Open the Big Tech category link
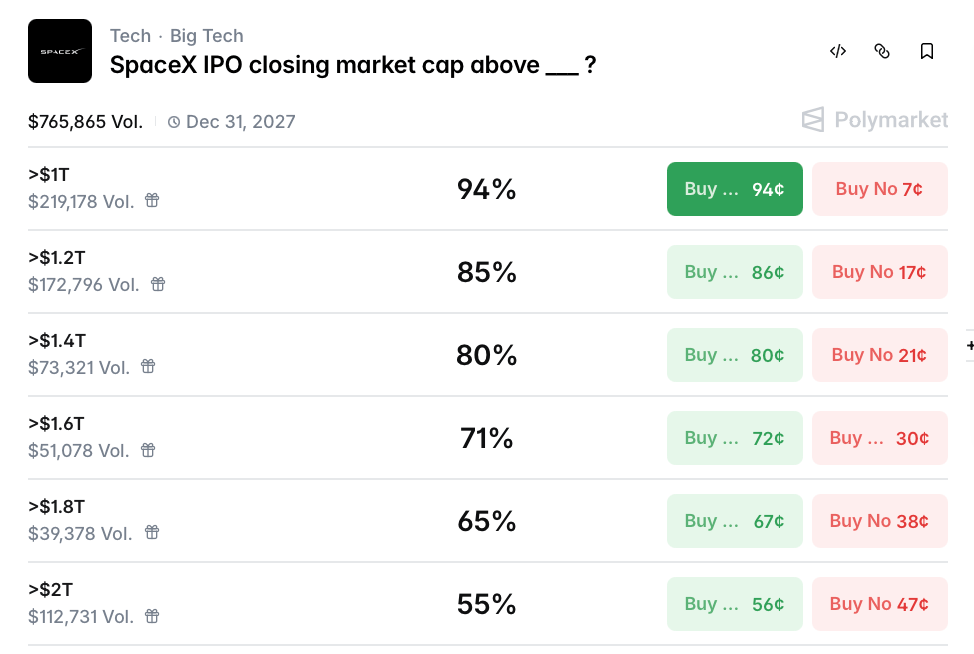This screenshot has height=654, width=974. 207,36
